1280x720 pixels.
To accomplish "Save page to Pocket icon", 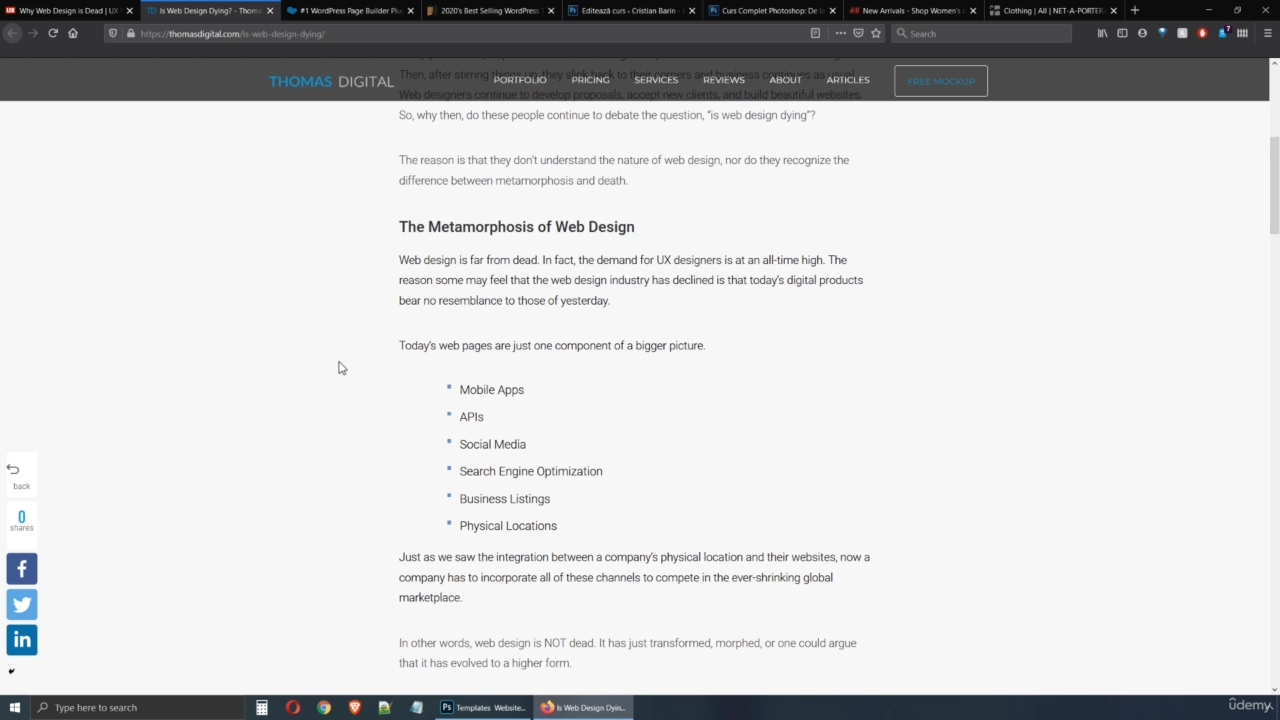I will point(858,33).
